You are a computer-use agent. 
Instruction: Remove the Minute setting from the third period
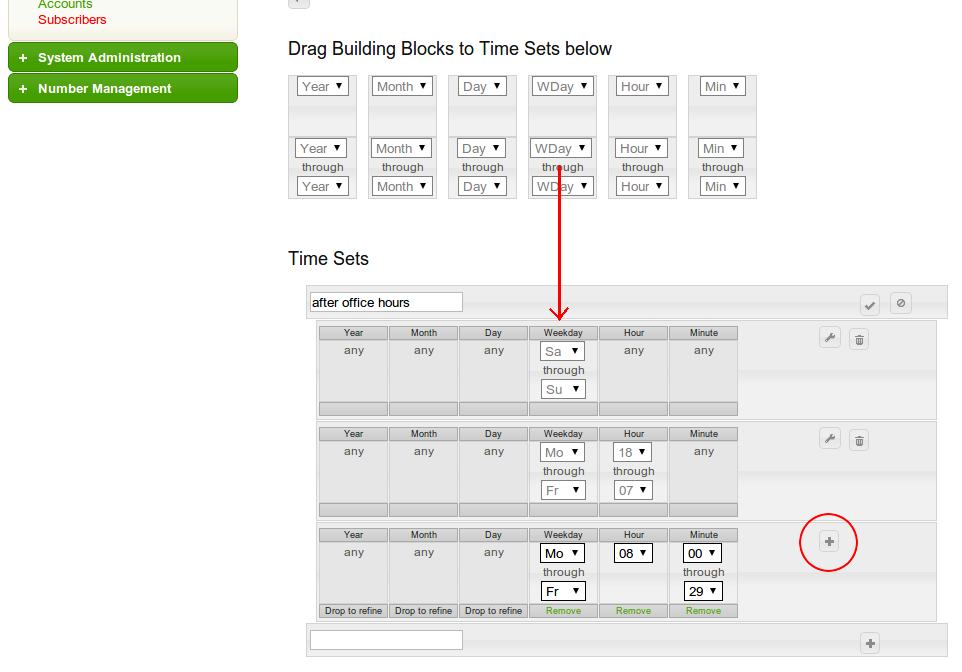(703, 611)
